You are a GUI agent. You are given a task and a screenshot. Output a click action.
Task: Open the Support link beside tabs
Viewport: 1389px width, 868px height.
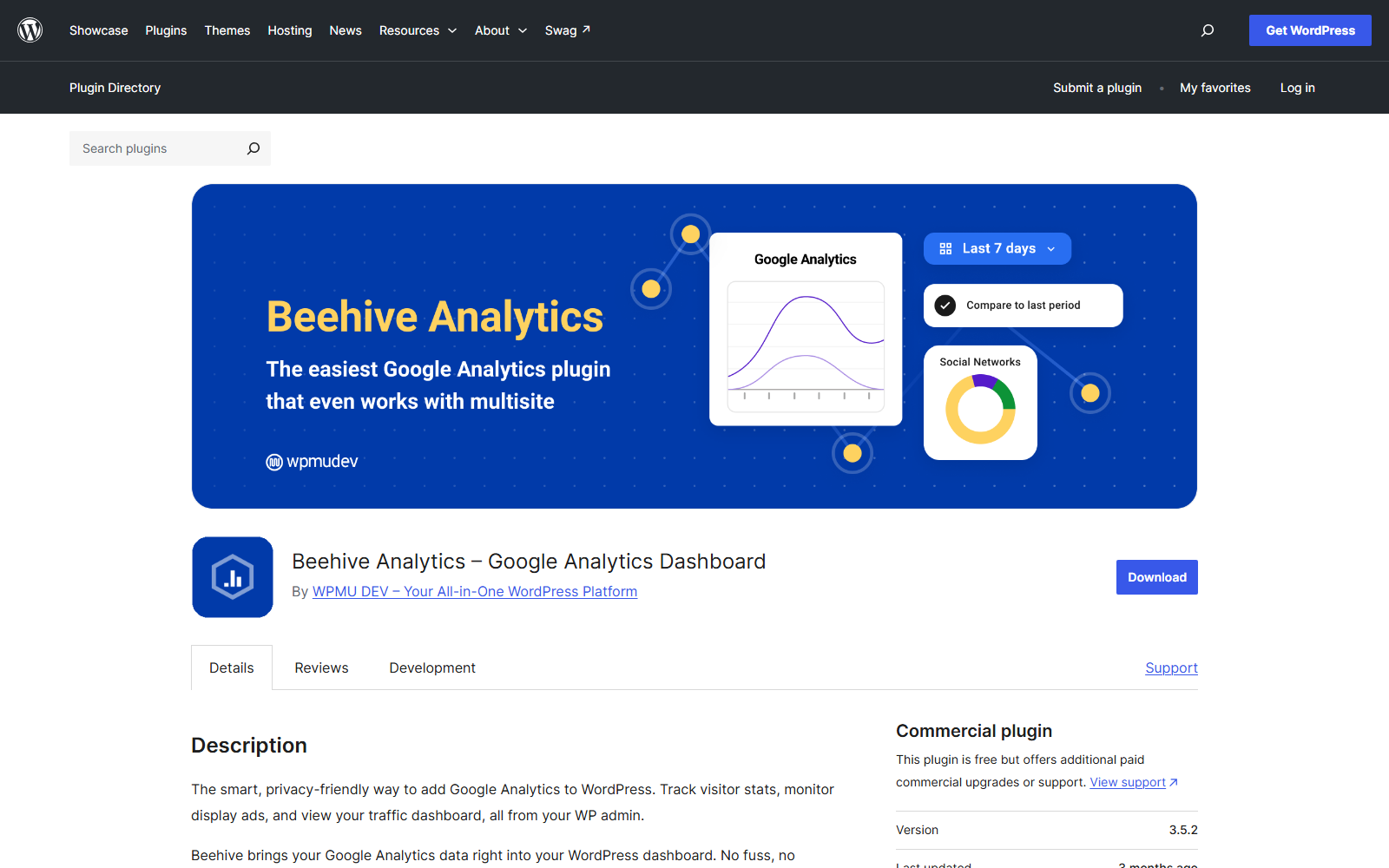tap(1171, 667)
